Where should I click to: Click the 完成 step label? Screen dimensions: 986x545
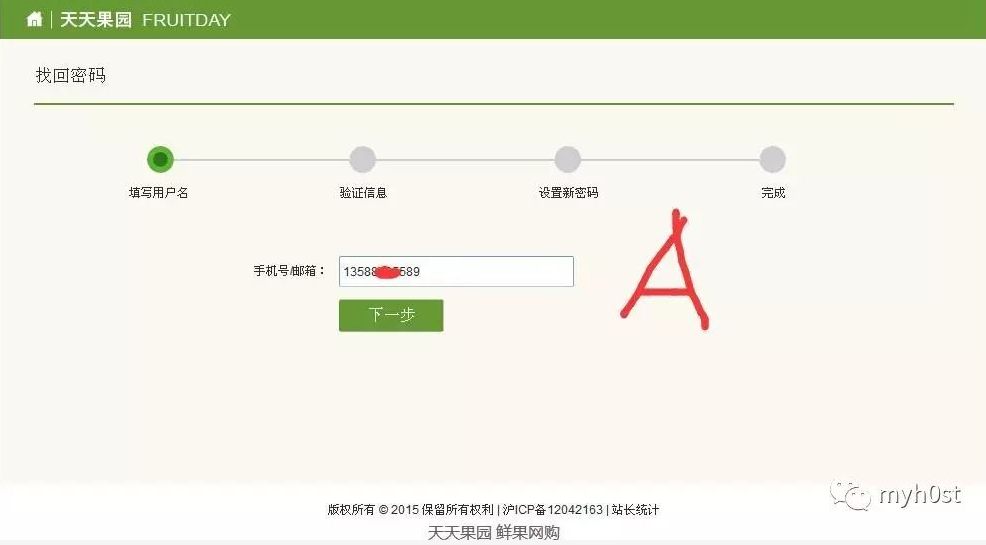tap(773, 193)
